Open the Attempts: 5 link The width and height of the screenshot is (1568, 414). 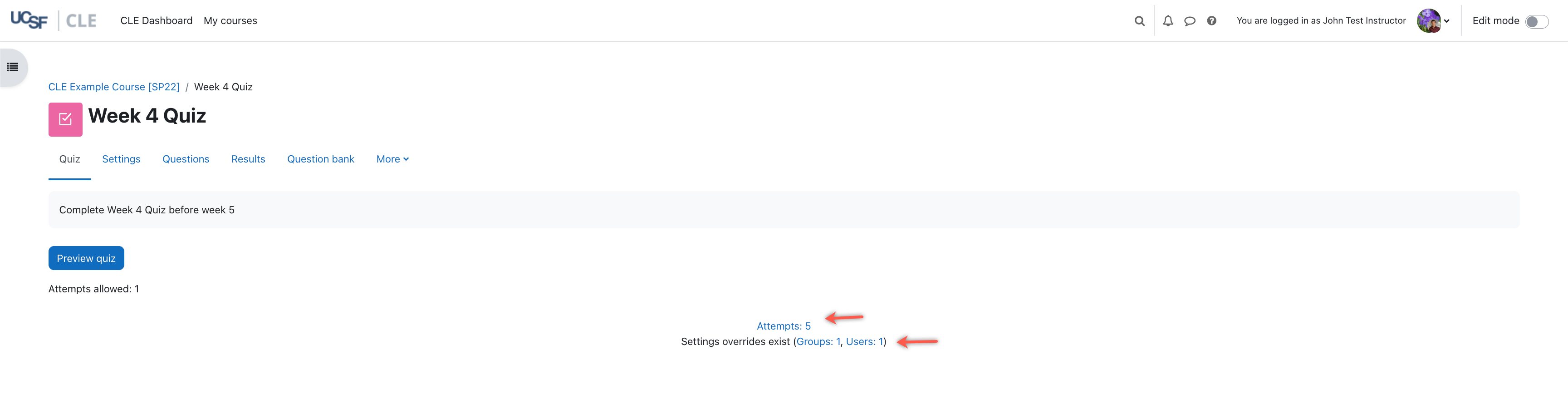784,326
